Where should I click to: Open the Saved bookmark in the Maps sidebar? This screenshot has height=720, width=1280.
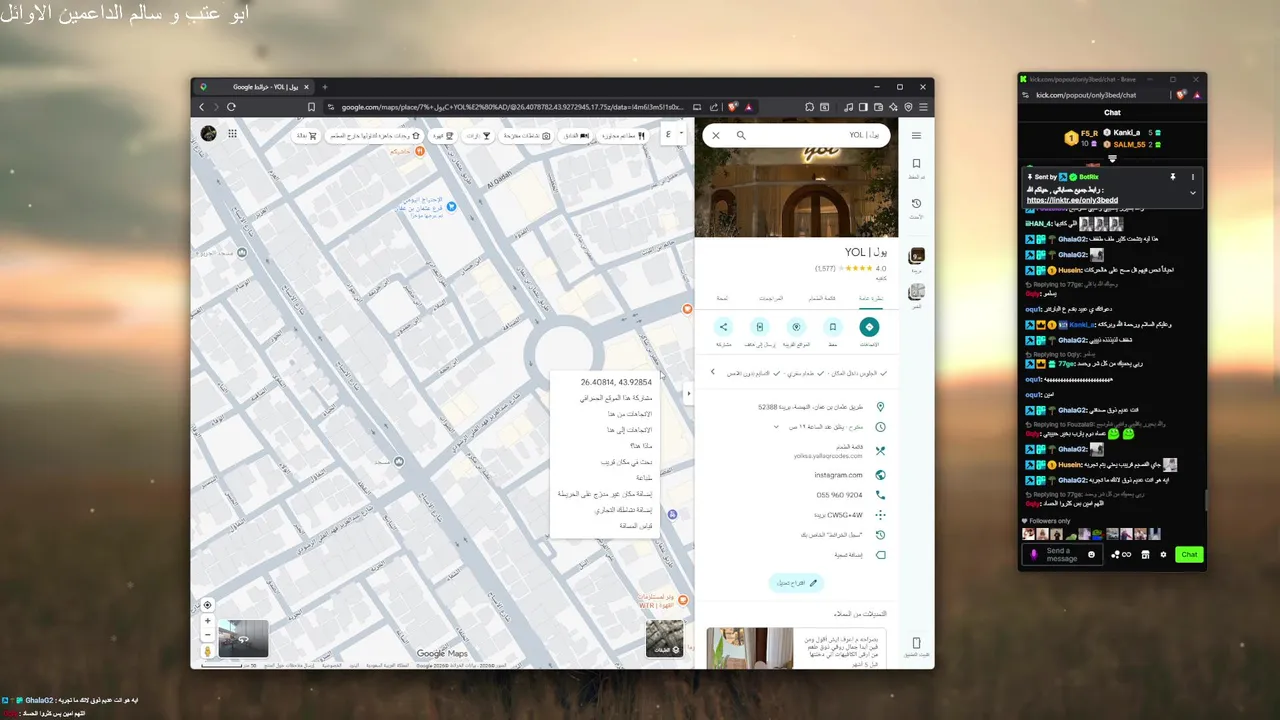point(916,167)
